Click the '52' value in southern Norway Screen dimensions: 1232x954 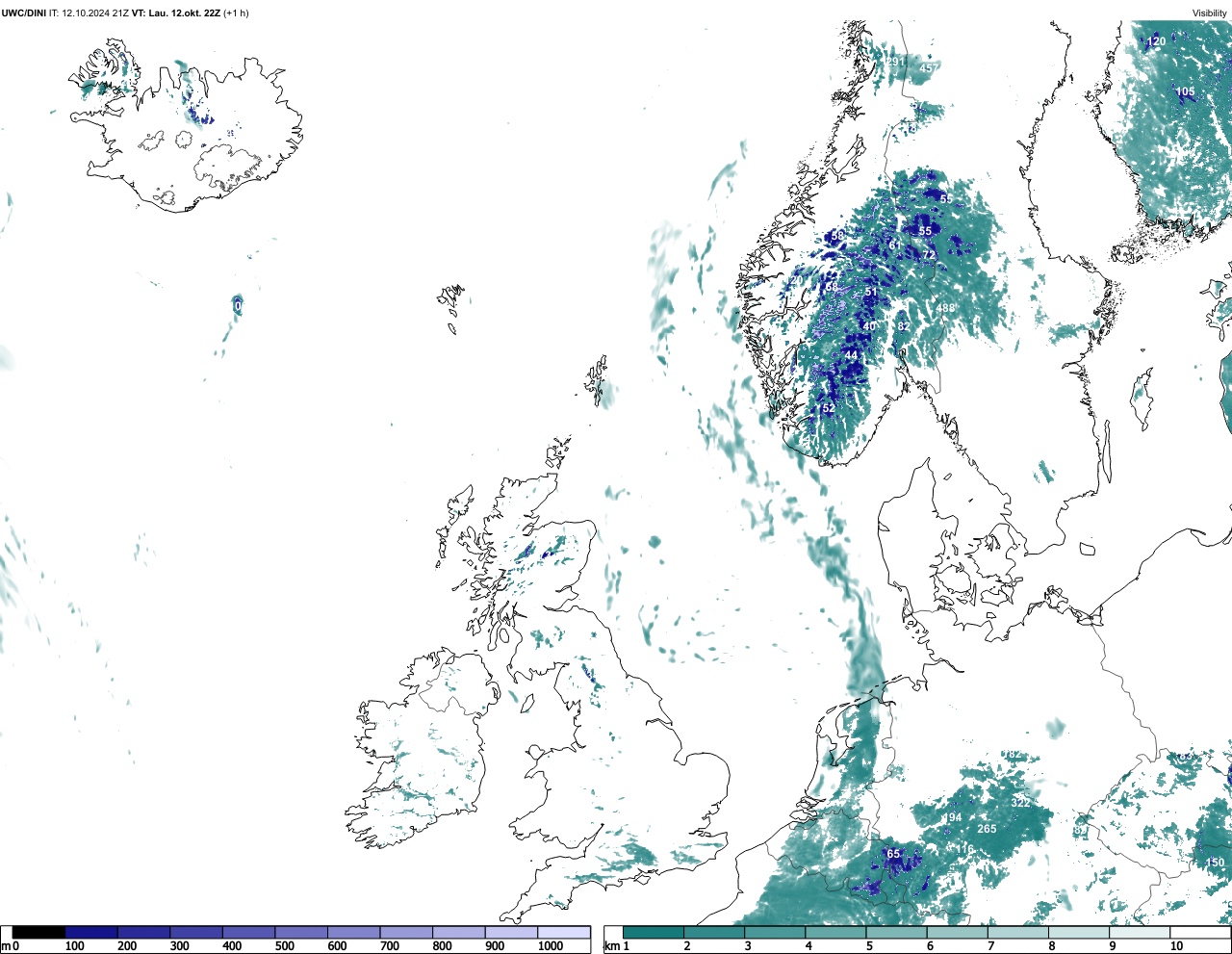coord(829,408)
